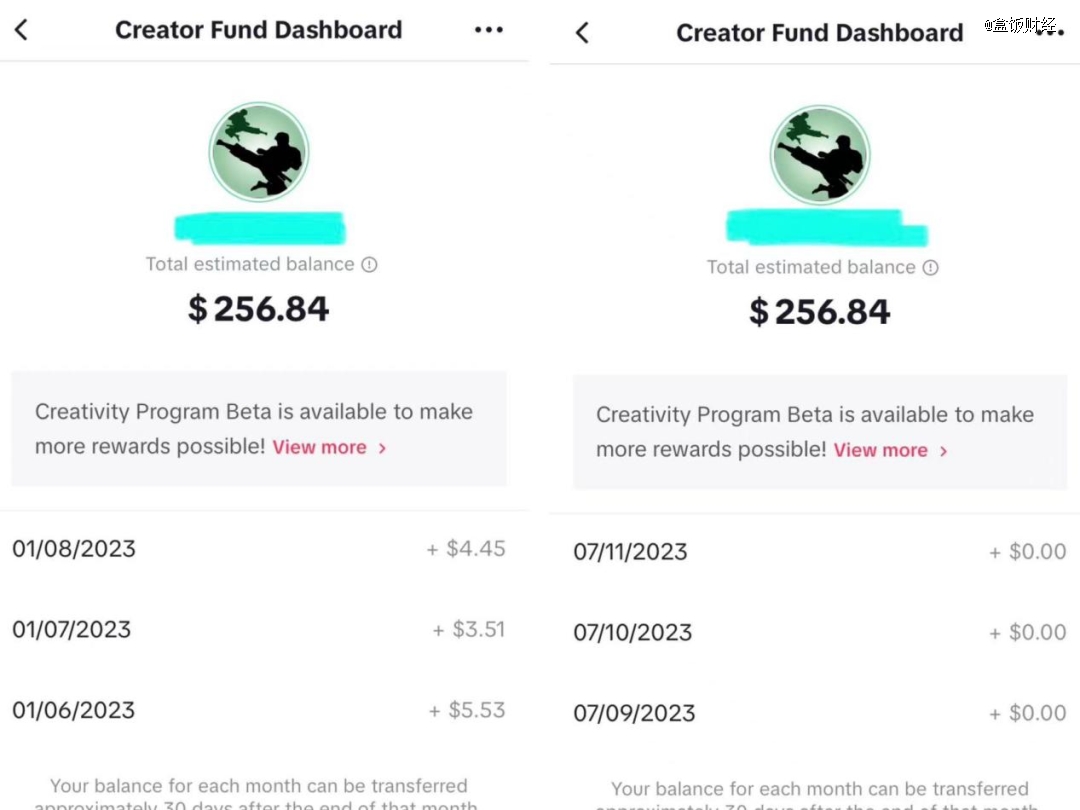This screenshot has width=1080, height=810.
Task: Select the 07/11/2023 earnings row
Action: click(x=820, y=552)
